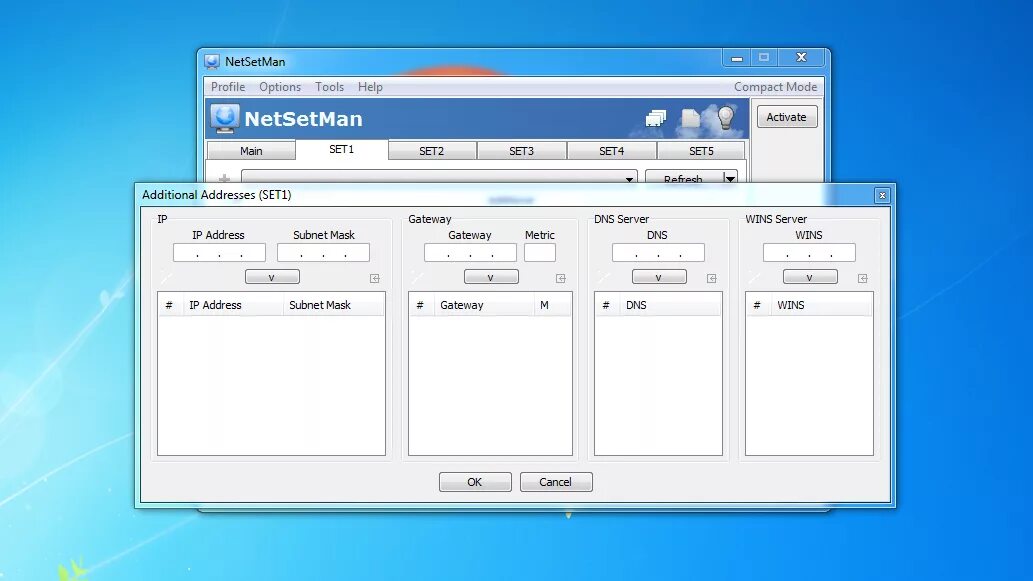
Task: Open the Help menu
Action: [370, 87]
